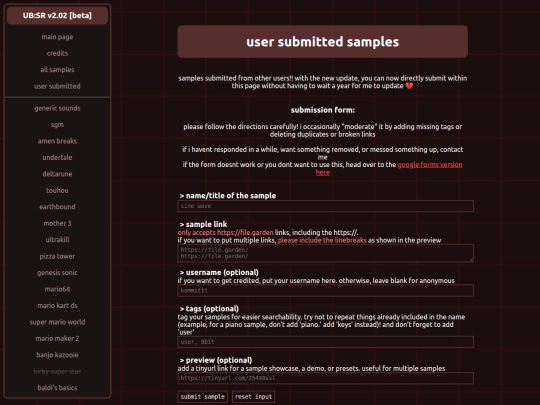Open the ultrakill samples category
540x405 pixels.
pyautogui.click(x=57, y=239)
